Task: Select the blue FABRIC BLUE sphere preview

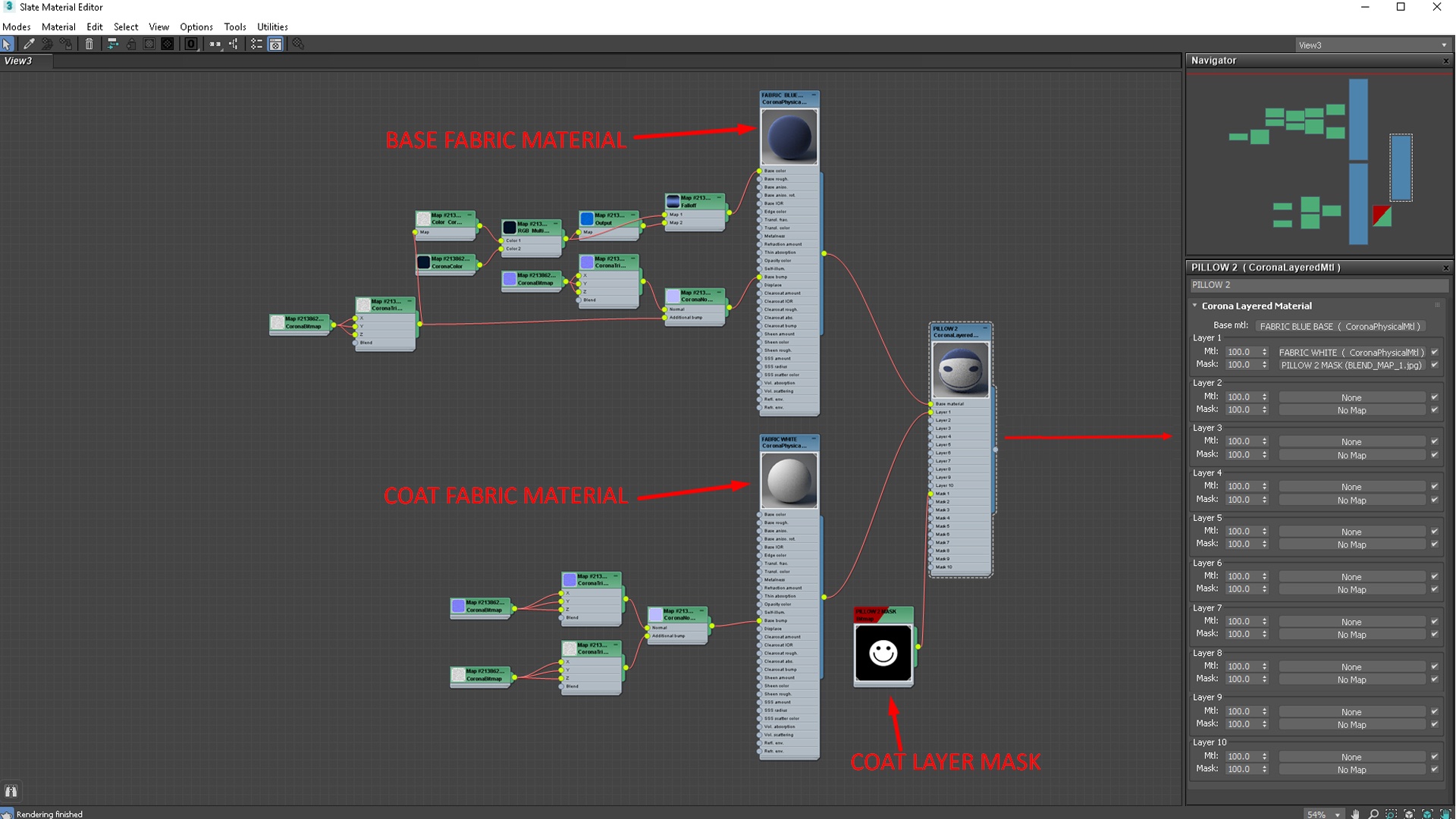Action: click(x=789, y=136)
